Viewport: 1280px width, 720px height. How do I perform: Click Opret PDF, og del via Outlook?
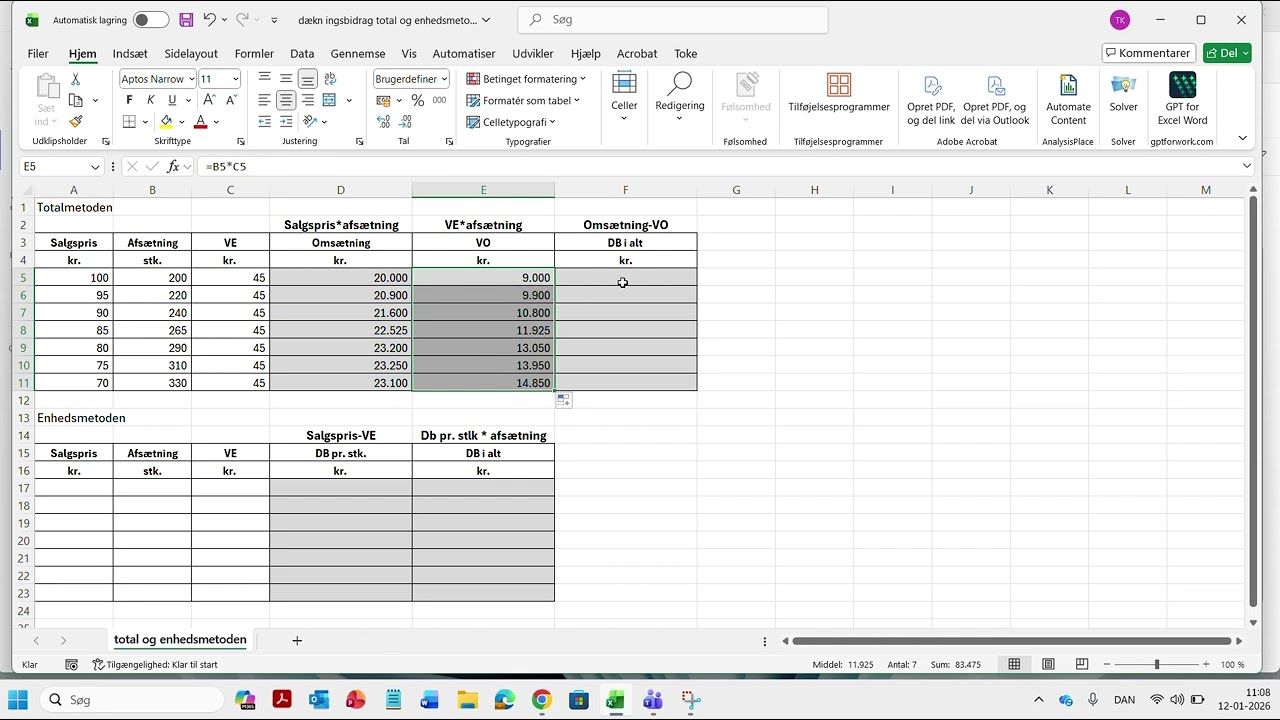995,100
